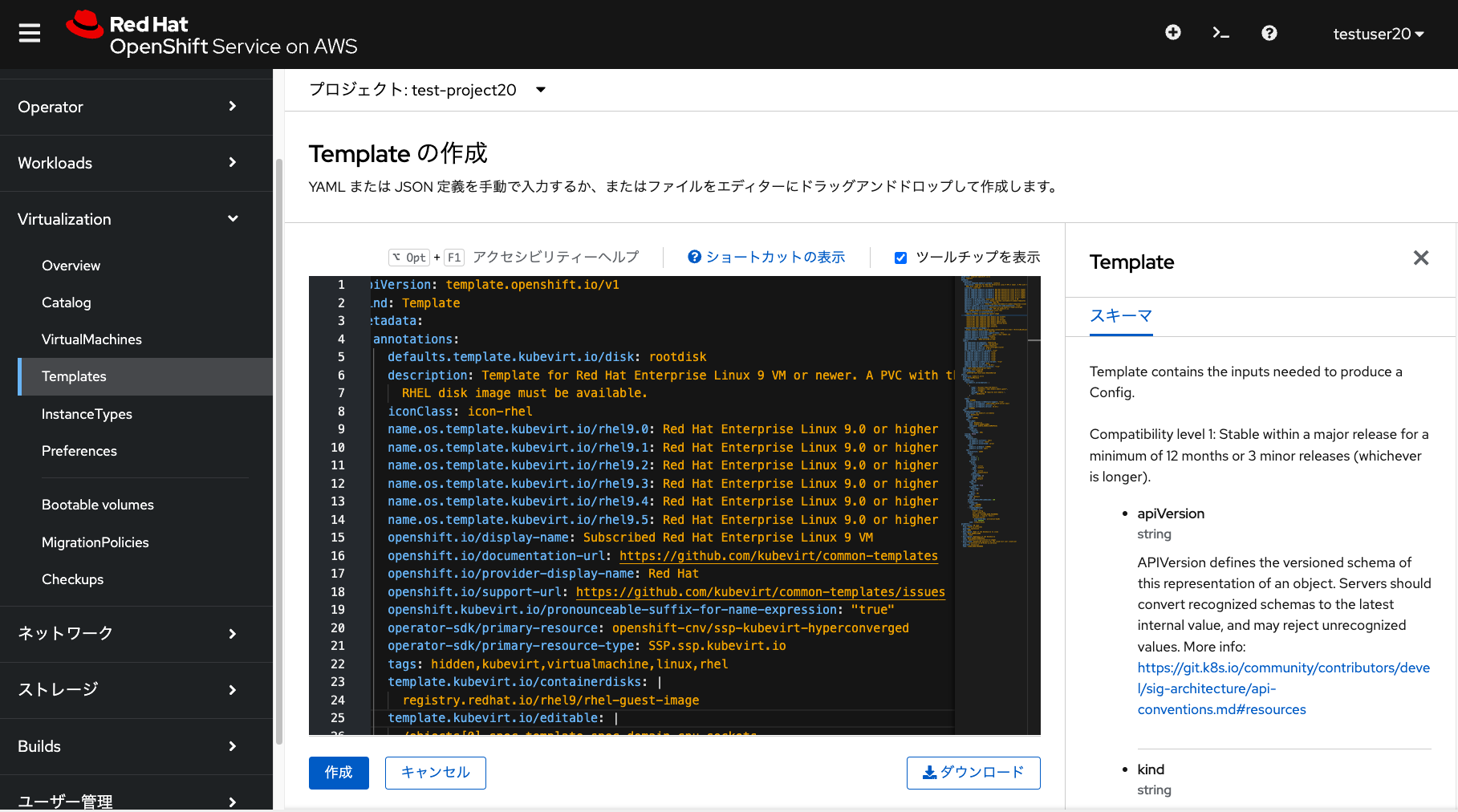
Task: Open the InstanceTypes page
Action: pos(87,414)
